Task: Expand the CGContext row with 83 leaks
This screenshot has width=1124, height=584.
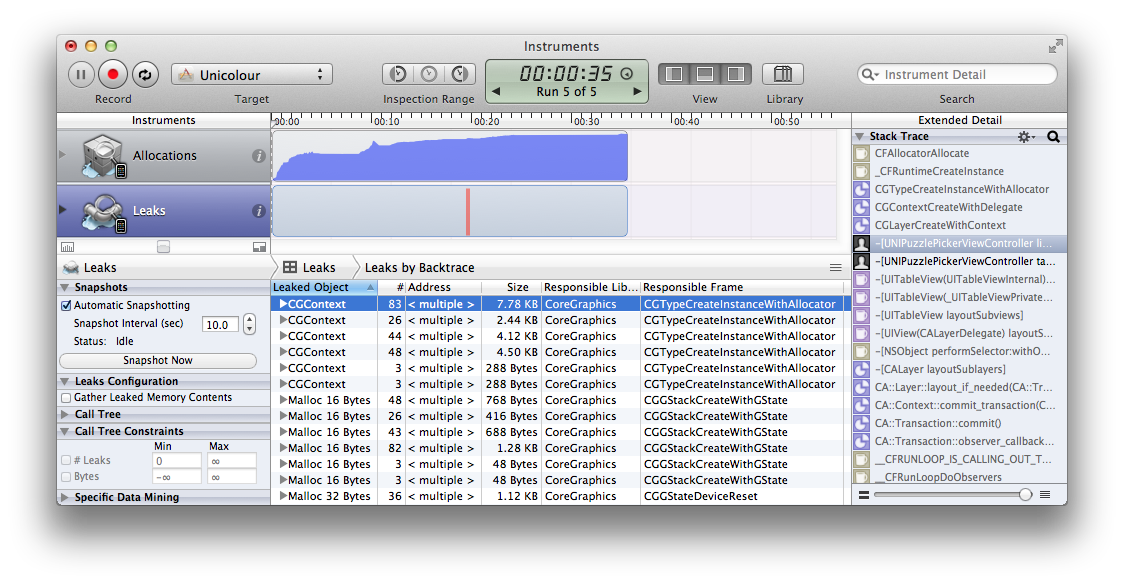Action: (x=283, y=304)
